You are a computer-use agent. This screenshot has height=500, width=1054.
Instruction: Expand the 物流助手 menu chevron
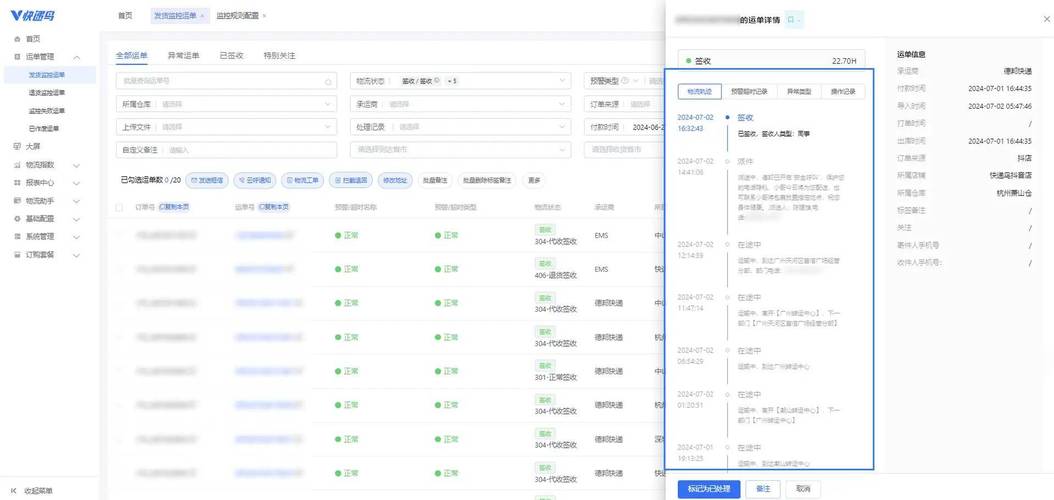77,201
